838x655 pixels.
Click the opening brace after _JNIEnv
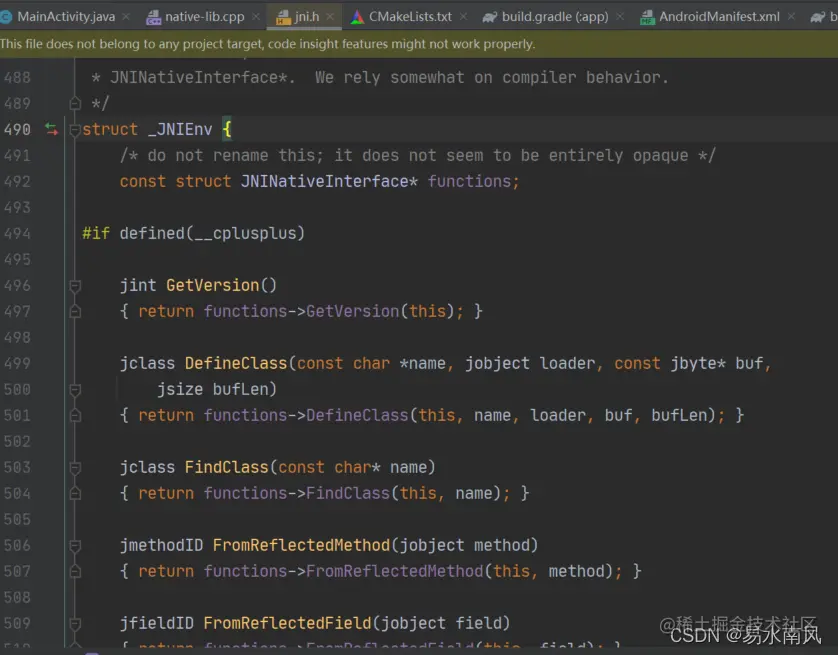[227, 129]
